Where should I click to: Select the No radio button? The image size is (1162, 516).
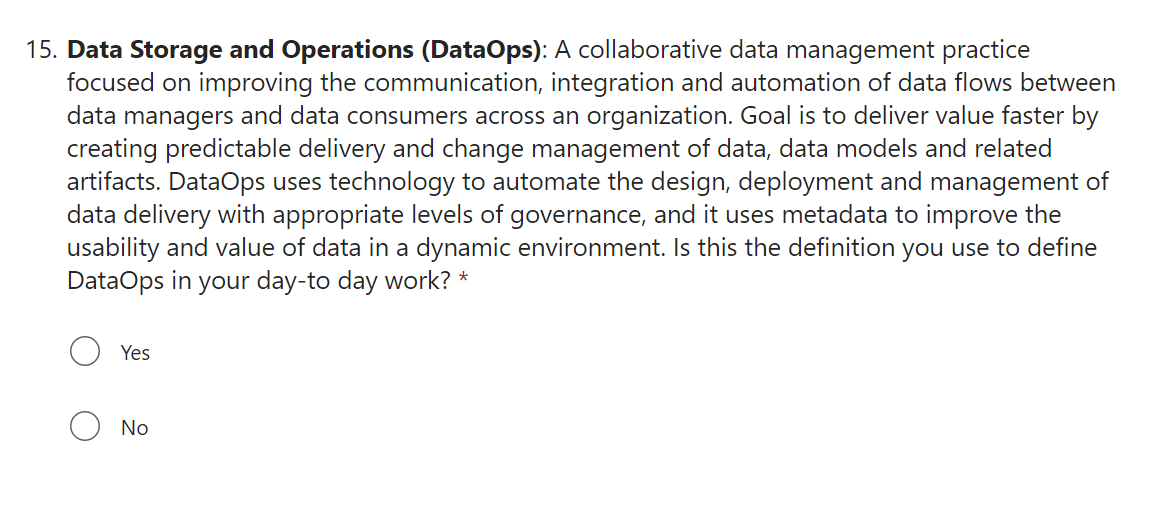[x=85, y=427]
